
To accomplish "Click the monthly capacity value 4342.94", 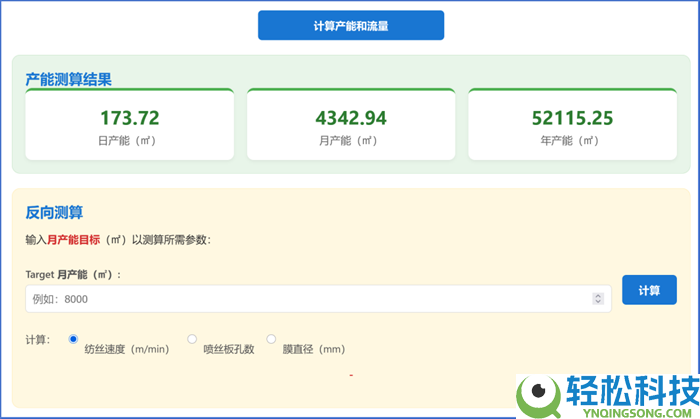I will pos(351,118).
